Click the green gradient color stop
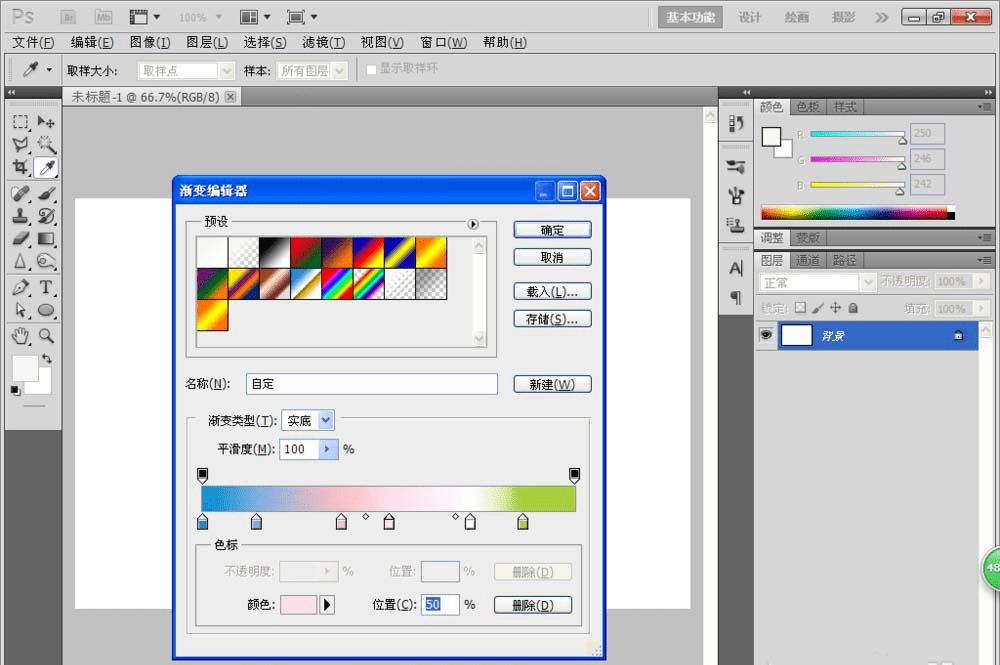Screen dimensions: 1000x665 (523, 522)
